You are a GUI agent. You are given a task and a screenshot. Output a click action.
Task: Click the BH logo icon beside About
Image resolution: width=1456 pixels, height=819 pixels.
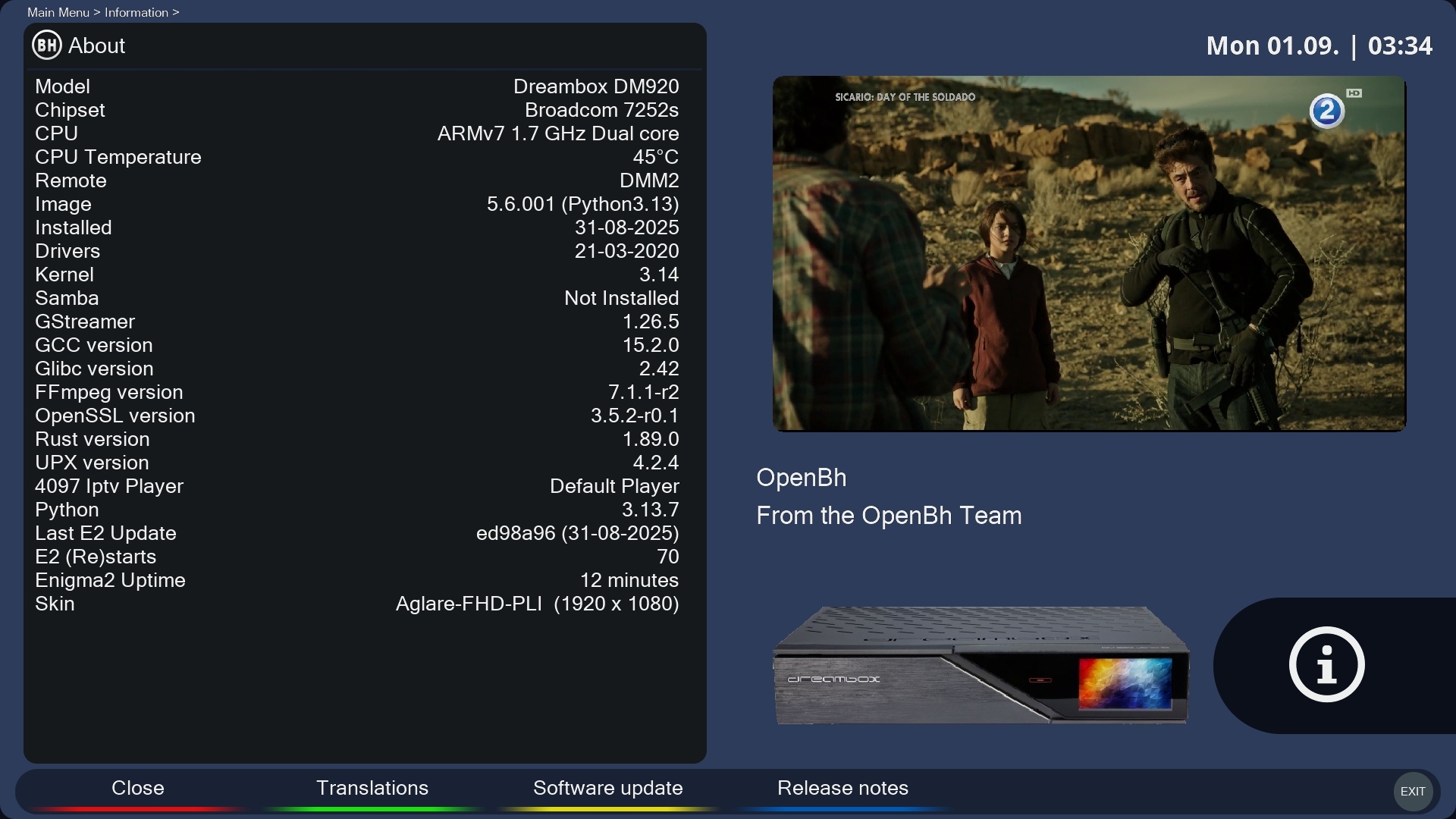coord(47,45)
